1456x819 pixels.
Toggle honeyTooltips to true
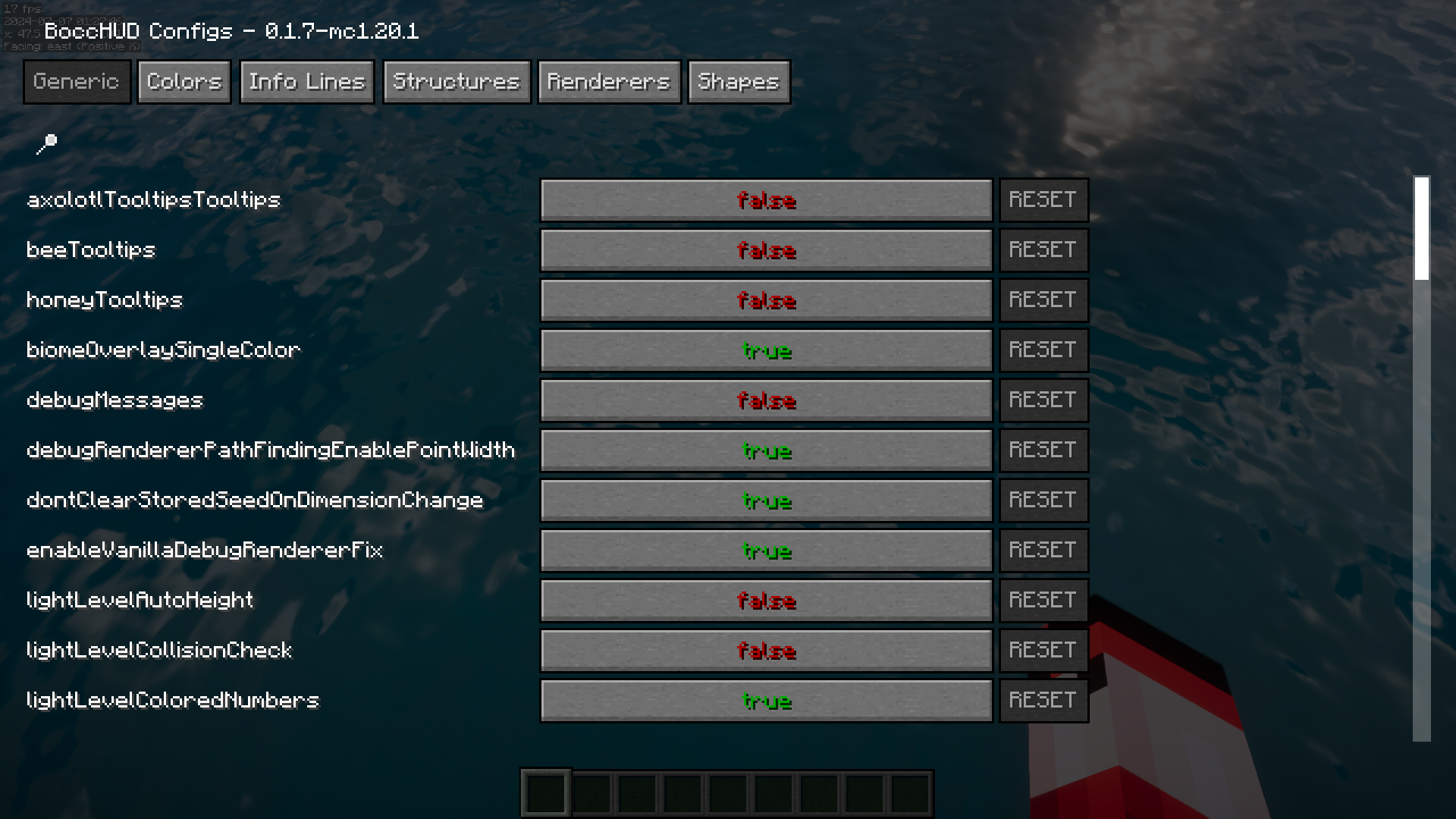click(766, 300)
